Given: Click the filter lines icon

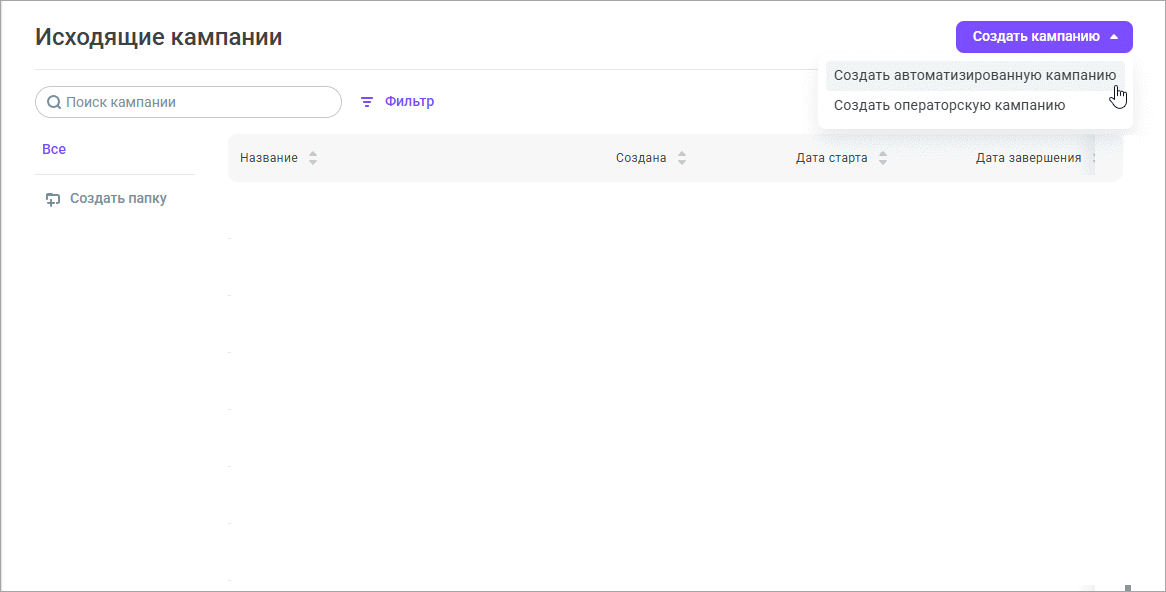Looking at the screenshot, I should 367,102.
